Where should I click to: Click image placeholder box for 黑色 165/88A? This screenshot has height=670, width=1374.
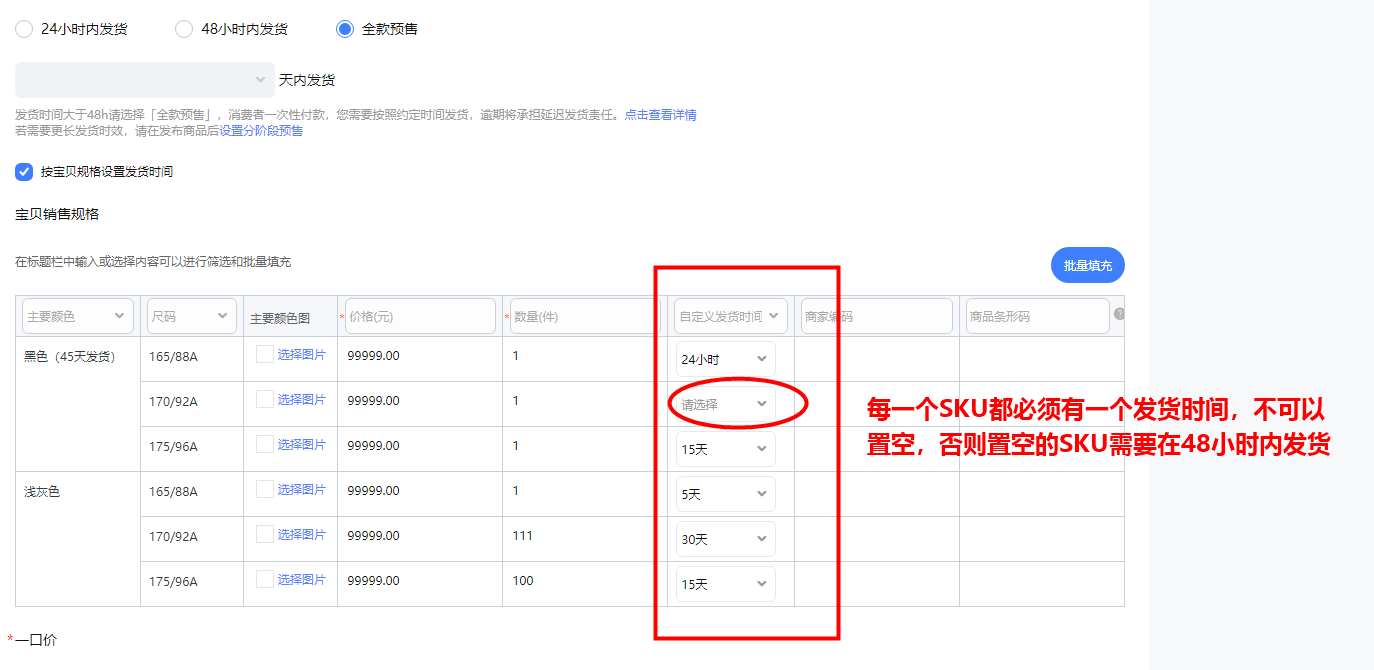point(265,354)
